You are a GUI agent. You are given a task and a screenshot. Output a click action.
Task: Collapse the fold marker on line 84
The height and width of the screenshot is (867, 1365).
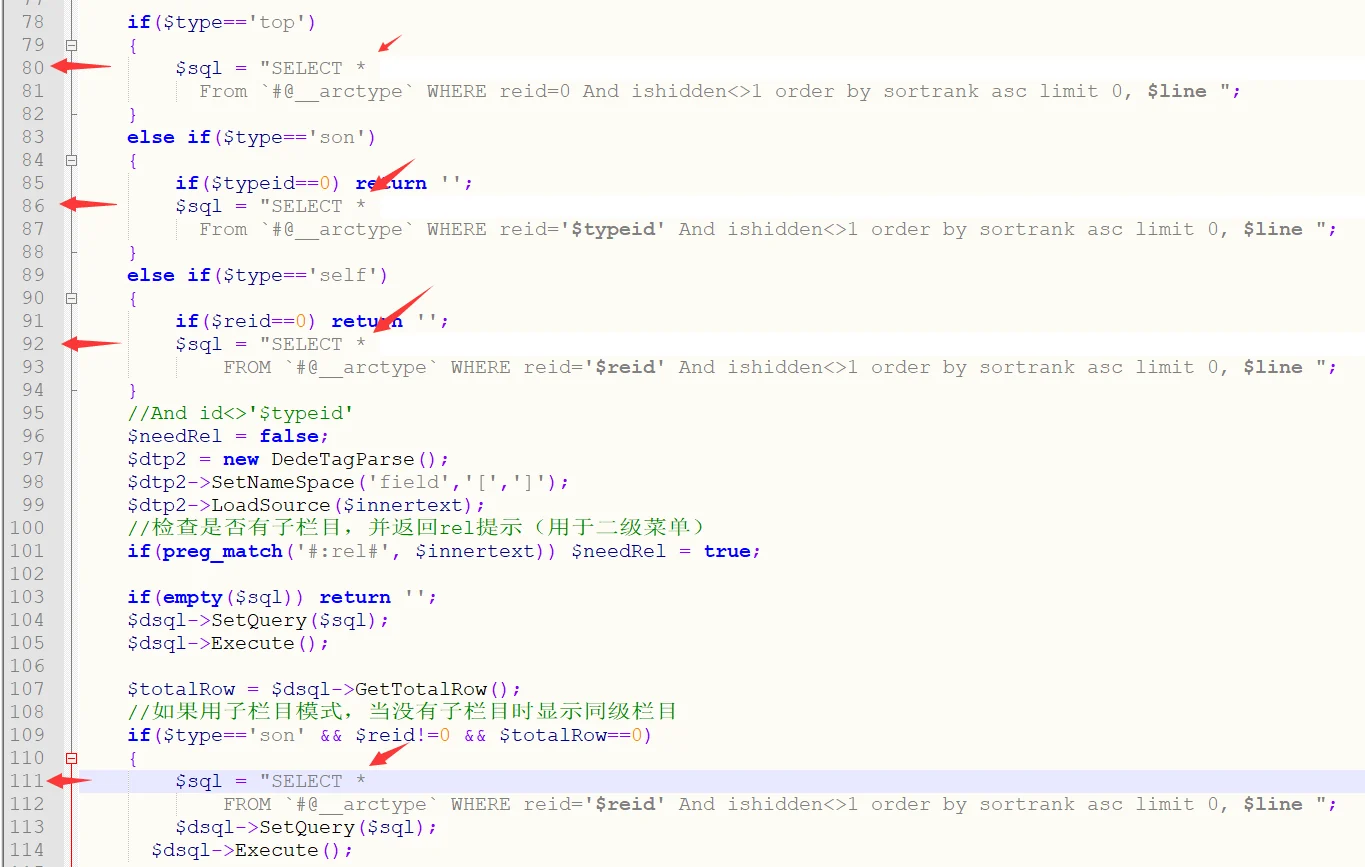71,160
